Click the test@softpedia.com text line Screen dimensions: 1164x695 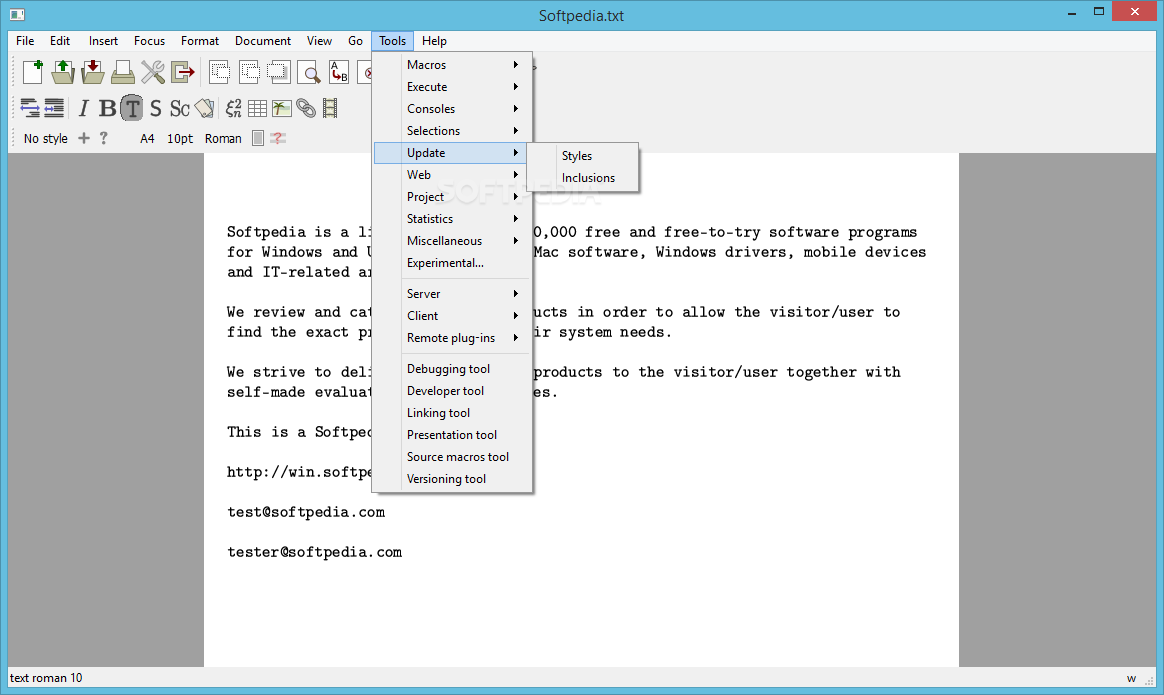click(306, 512)
